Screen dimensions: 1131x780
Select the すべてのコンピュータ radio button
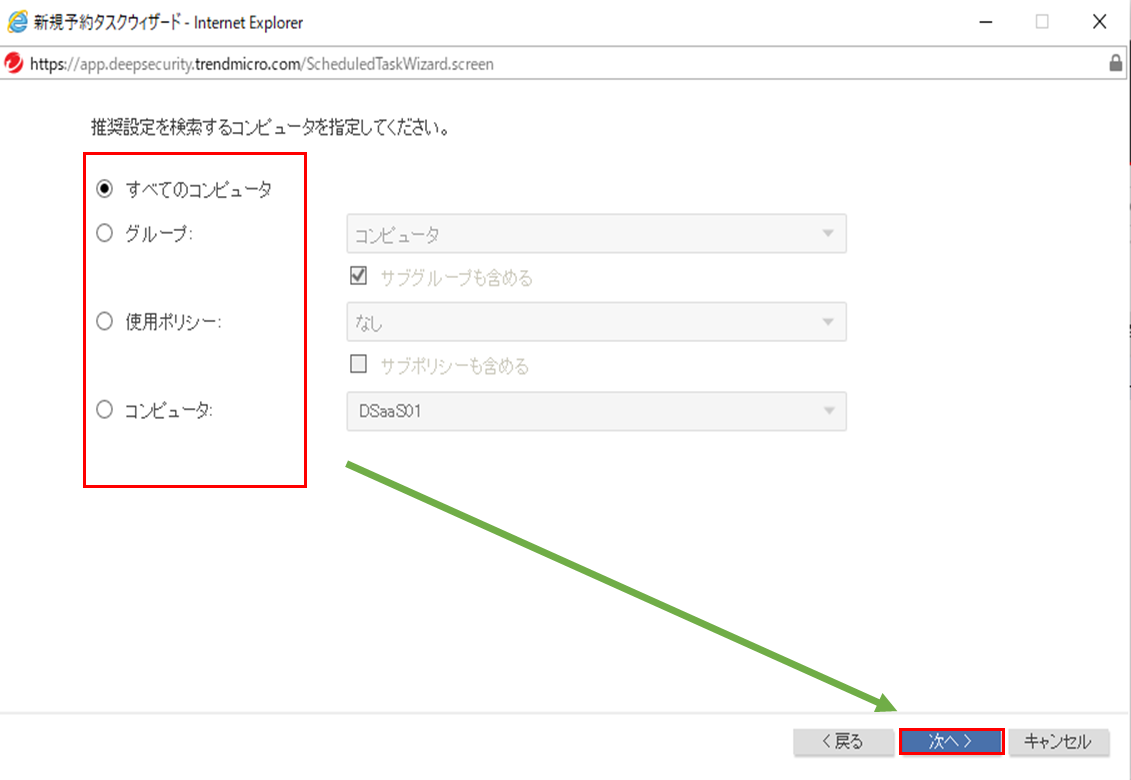click(x=105, y=189)
